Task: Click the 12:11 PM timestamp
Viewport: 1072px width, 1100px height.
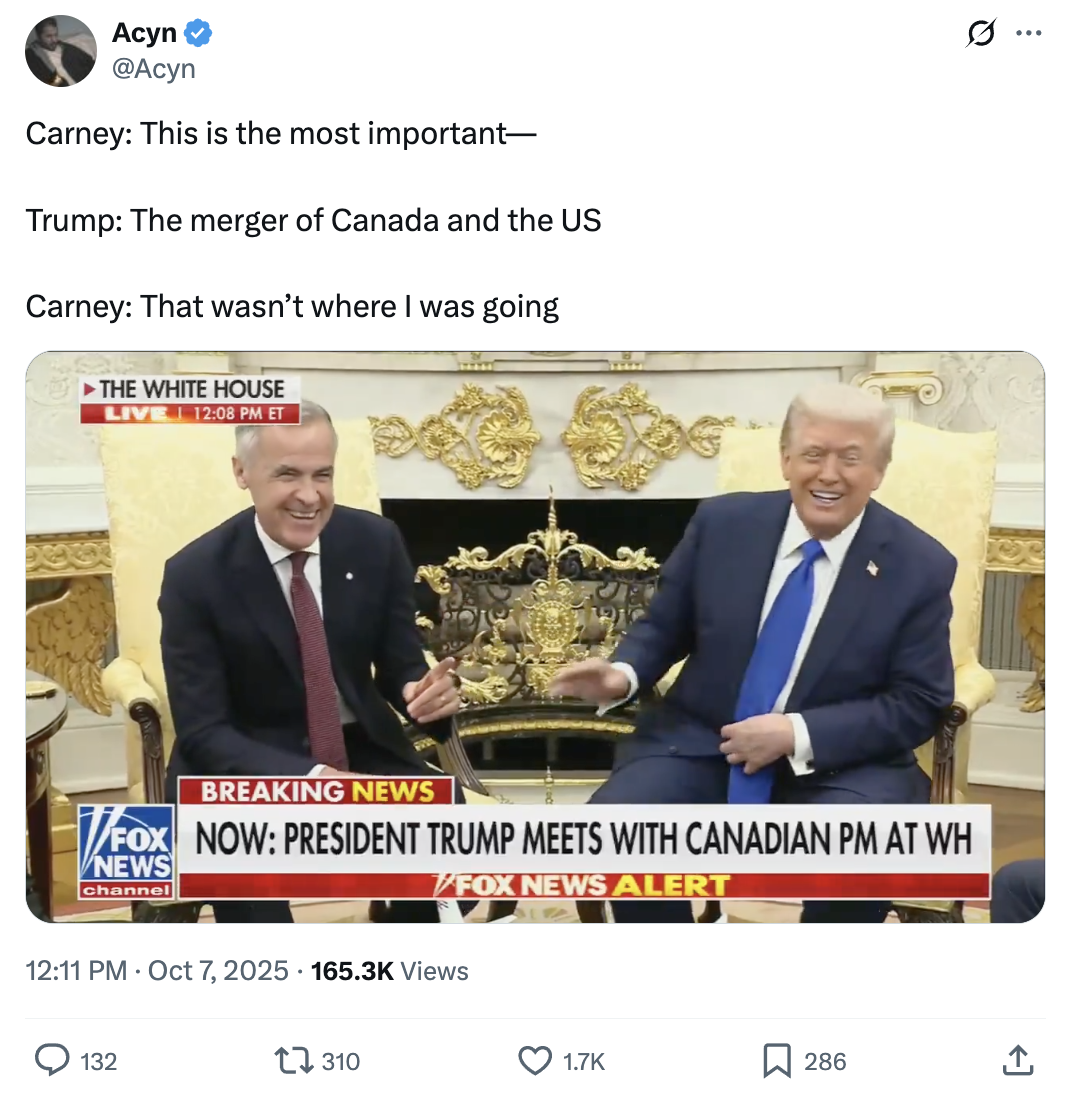Action: (76, 971)
